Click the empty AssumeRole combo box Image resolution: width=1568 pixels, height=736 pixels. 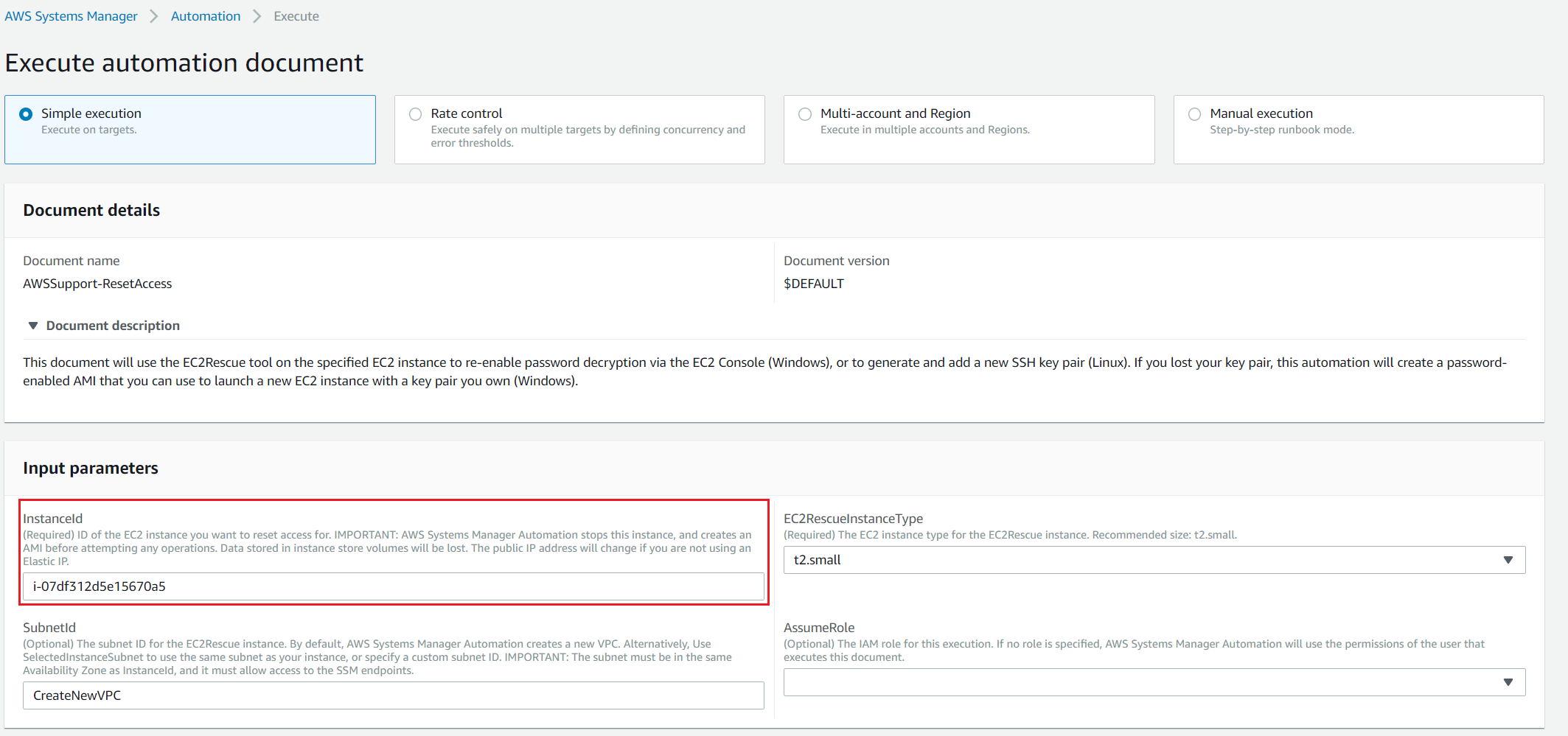point(1143,682)
